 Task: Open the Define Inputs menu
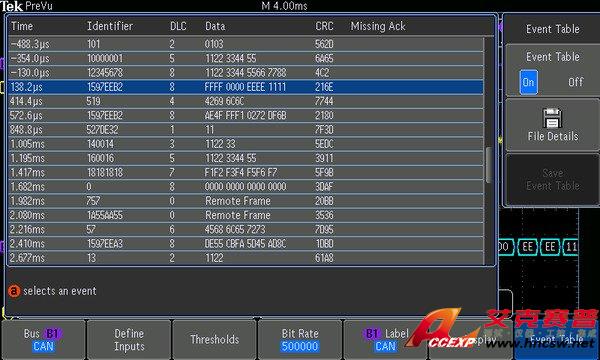coord(129,340)
